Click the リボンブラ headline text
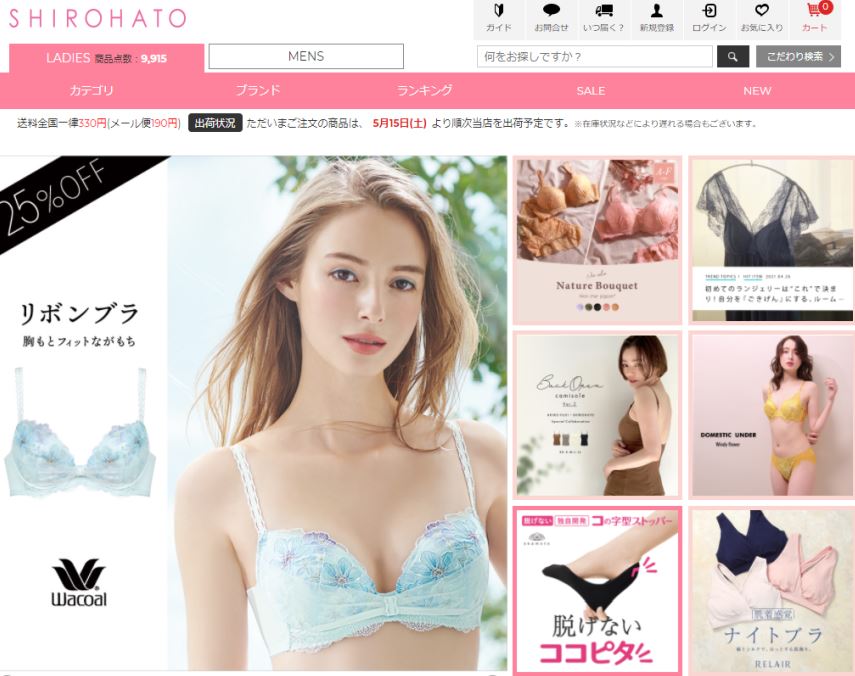 [x=80, y=314]
